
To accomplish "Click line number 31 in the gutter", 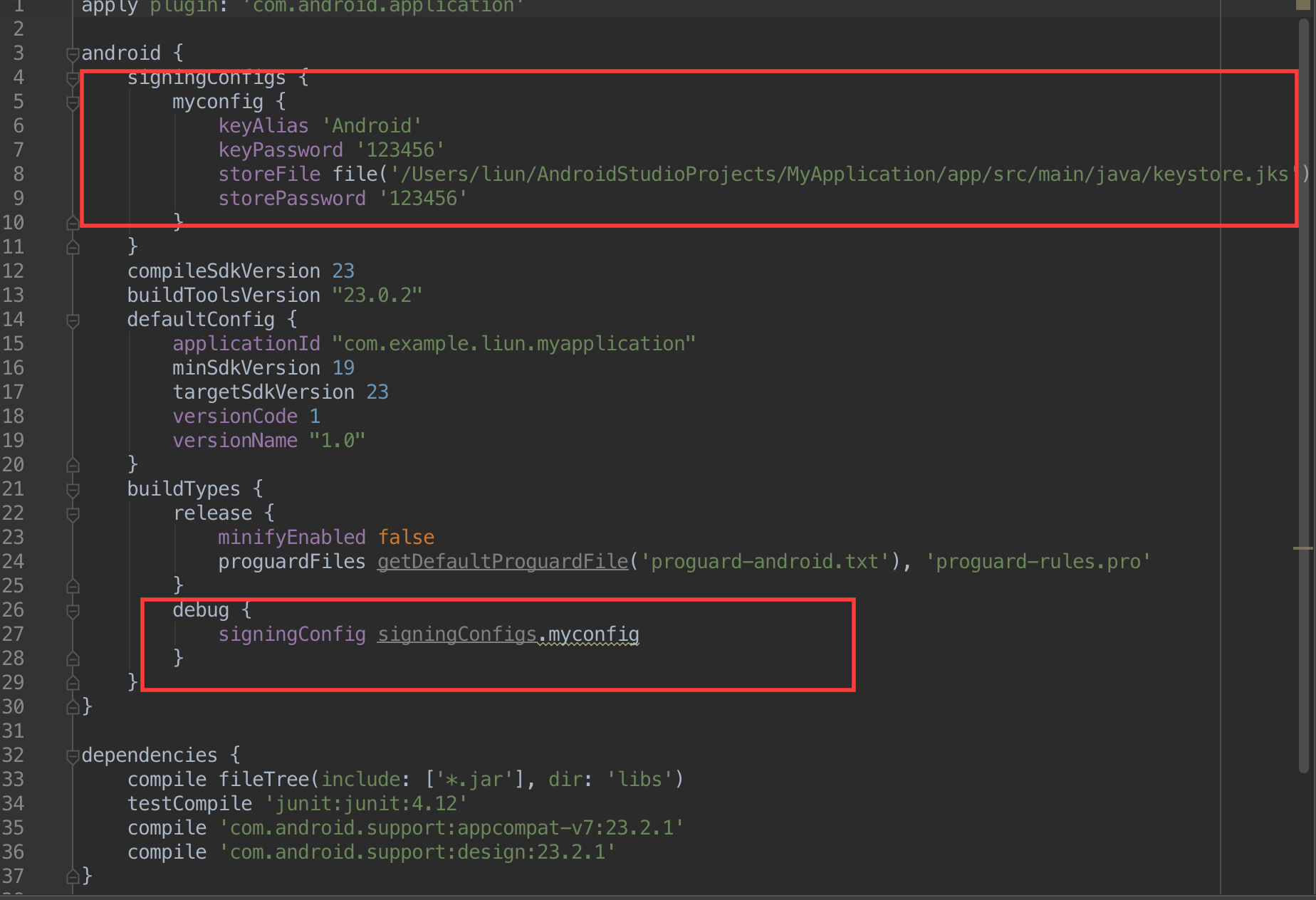I will [x=13, y=731].
